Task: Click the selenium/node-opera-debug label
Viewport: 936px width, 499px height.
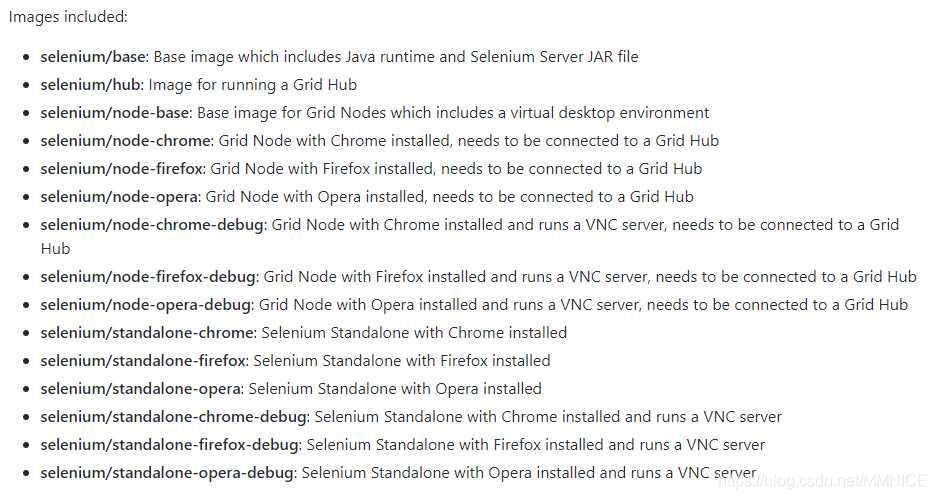Action: [x=146, y=305]
